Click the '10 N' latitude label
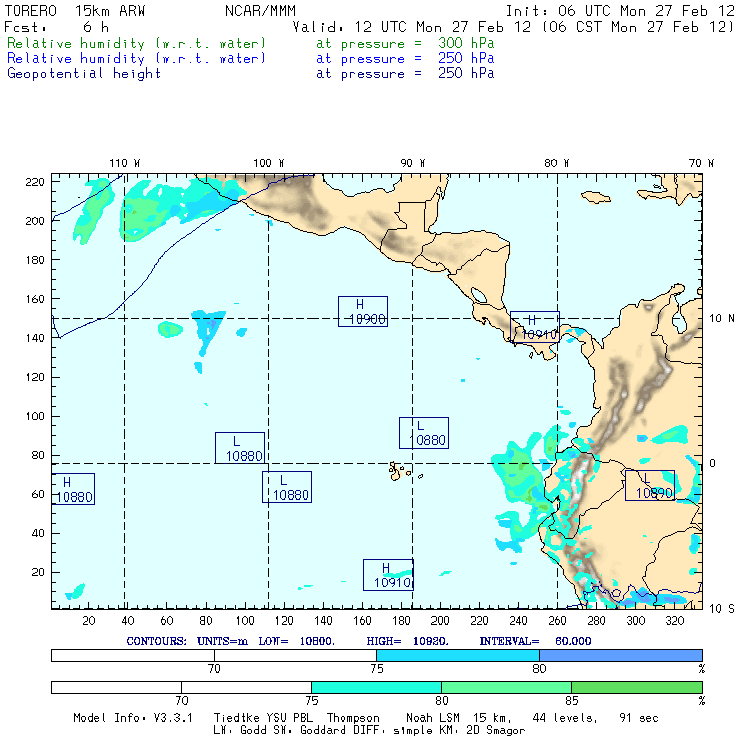Screen dimensions: 740x740 722,319
